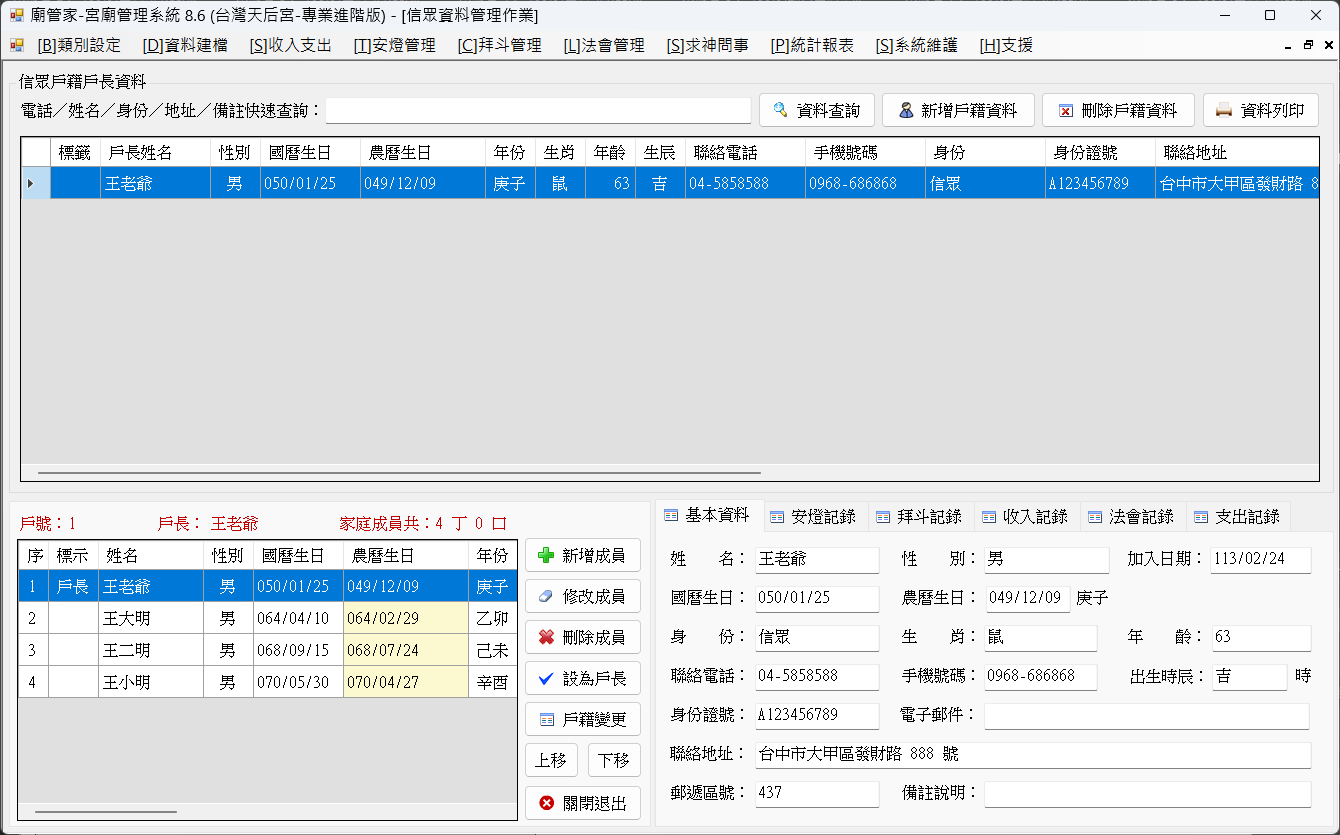Open the [L]法會管理 menu

604,45
